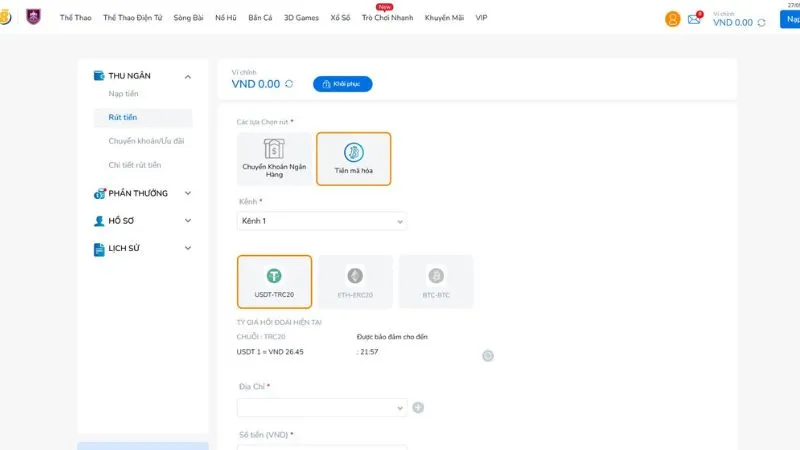Open the Xổ Số menu
Screen dimensions: 800x450
tap(340, 17)
